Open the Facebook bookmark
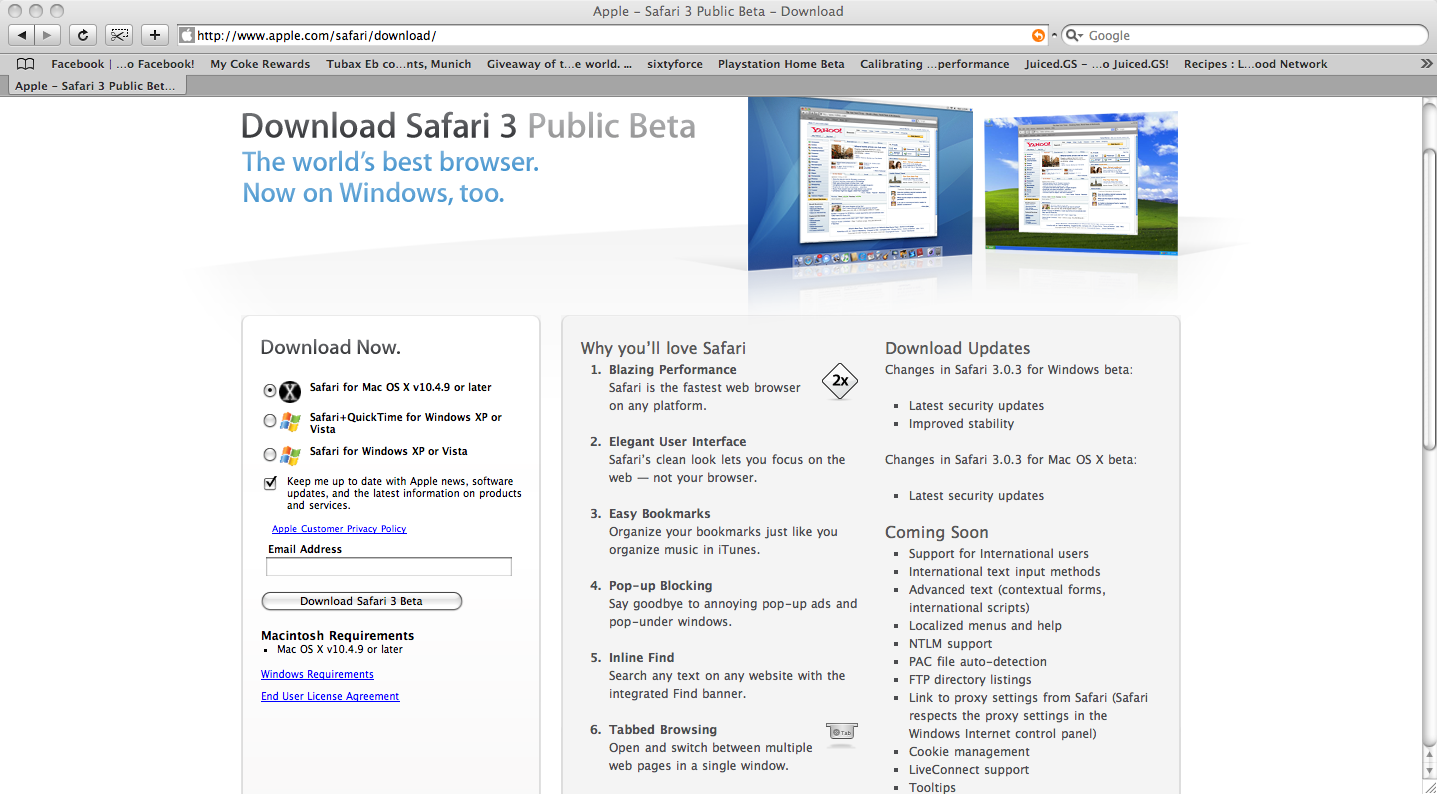This screenshot has width=1437, height=794. coord(123,64)
